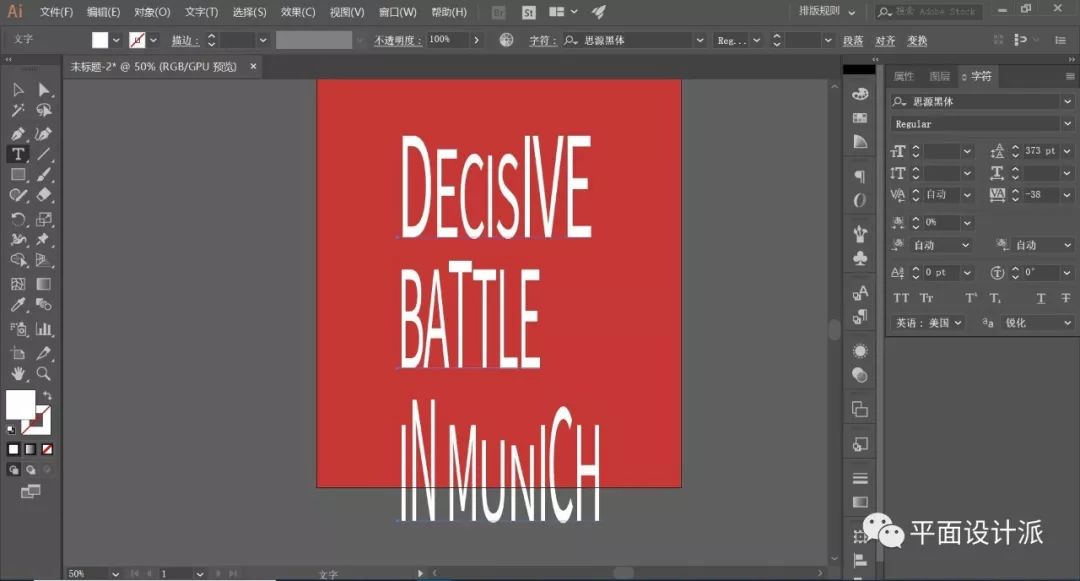1080x581 pixels.
Task: Open the Paragraph panel icon in the dock
Action: (x=859, y=176)
